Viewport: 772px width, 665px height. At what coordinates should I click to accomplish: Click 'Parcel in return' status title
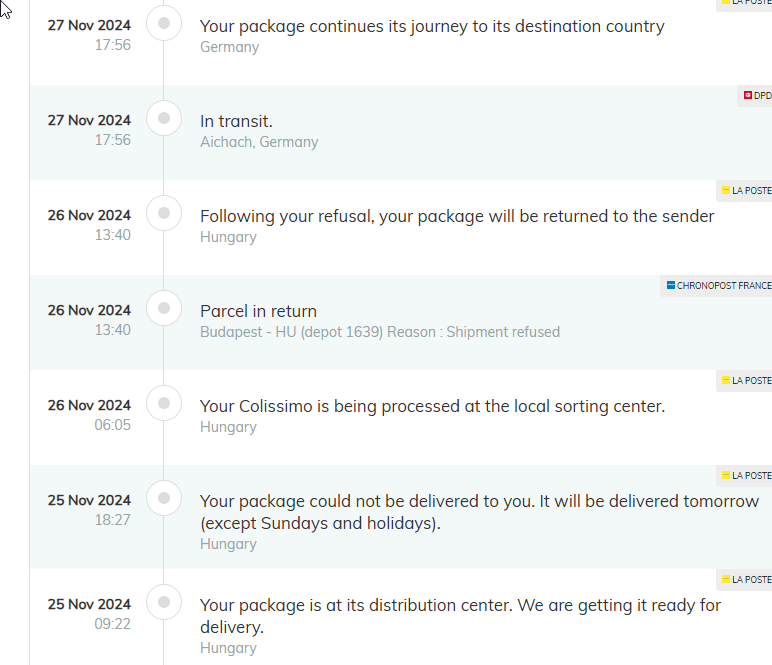[x=258, y=311]
